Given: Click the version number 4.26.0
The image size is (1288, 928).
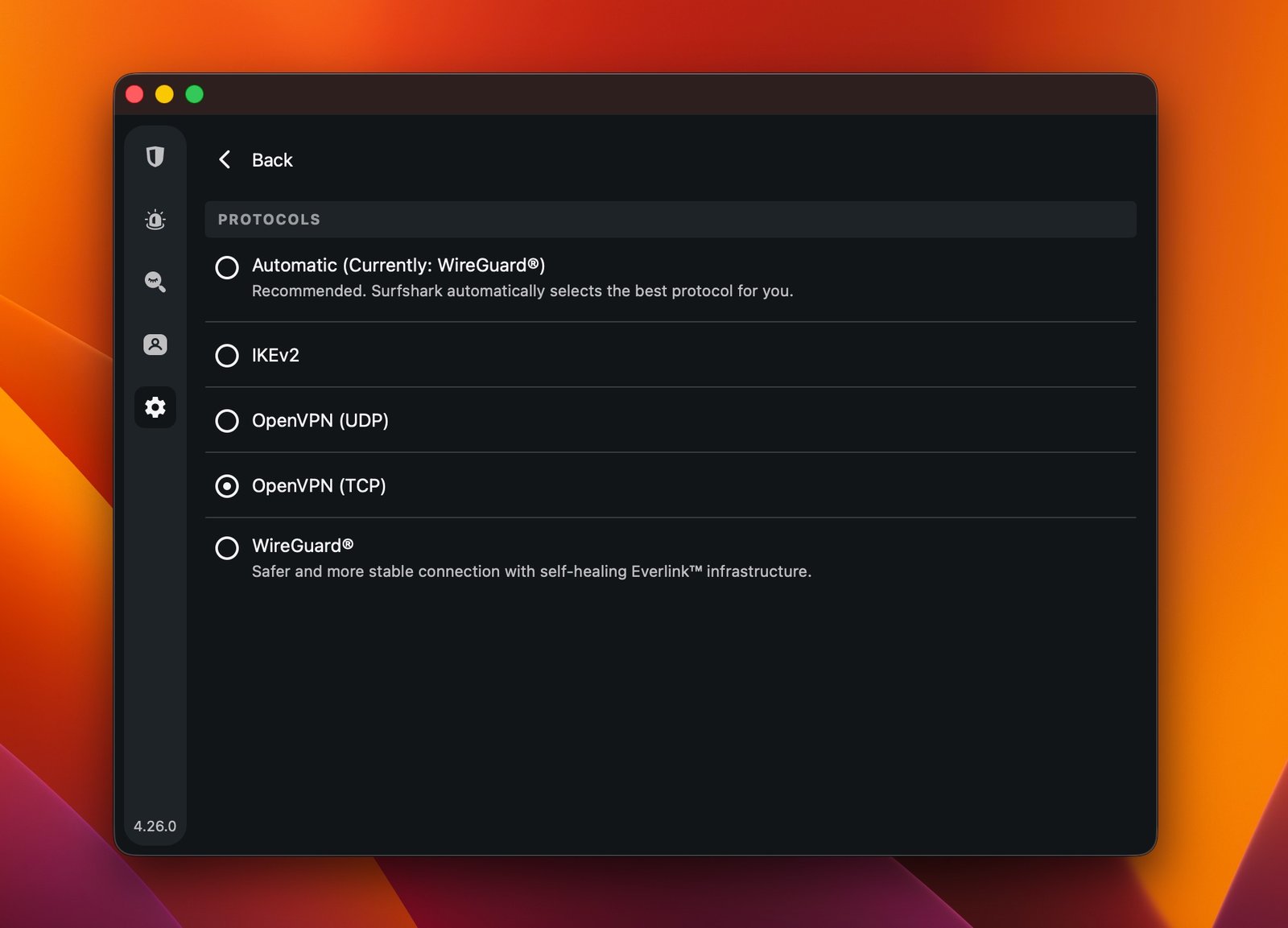Looking at the screenshot, I should tap(155, 825).
